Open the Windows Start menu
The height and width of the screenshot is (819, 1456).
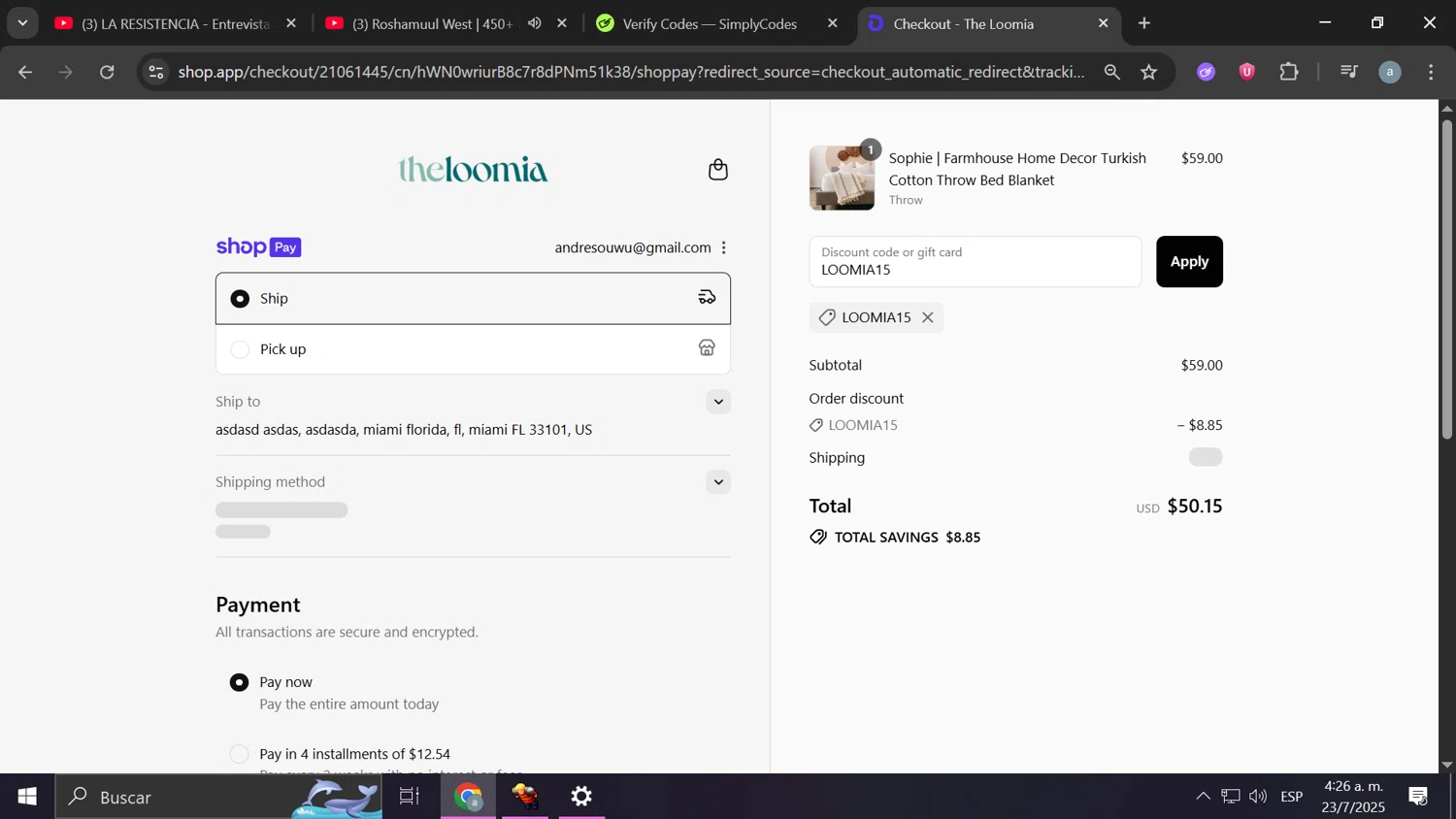click(27, 797)
